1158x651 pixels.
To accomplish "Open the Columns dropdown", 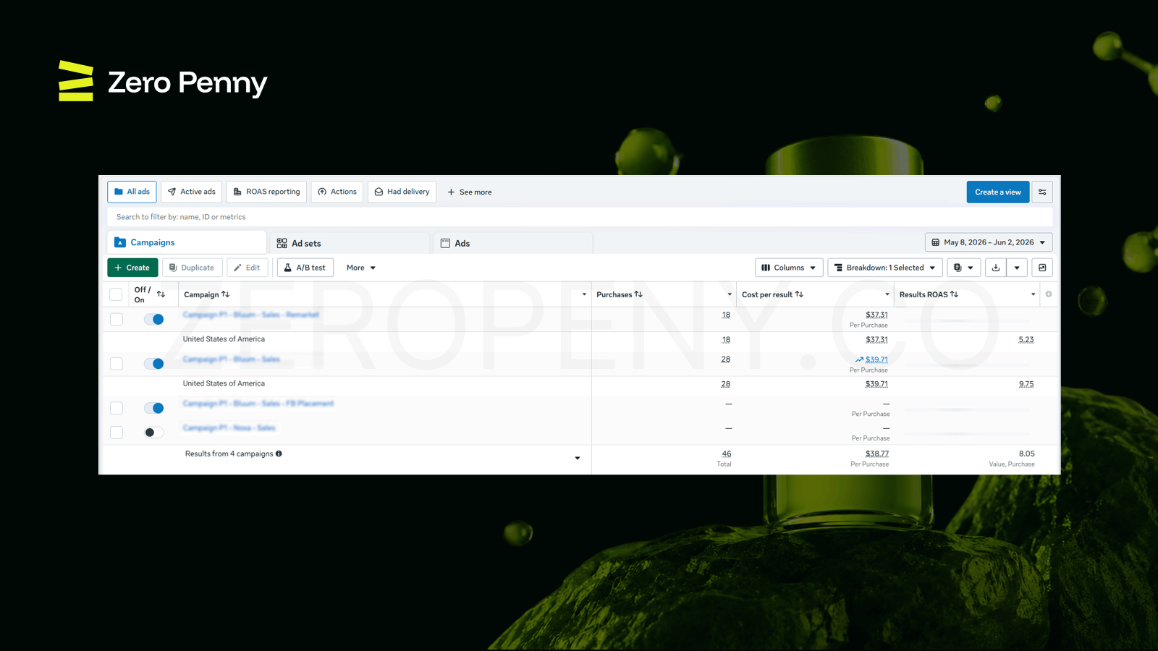I will point(789,267).
